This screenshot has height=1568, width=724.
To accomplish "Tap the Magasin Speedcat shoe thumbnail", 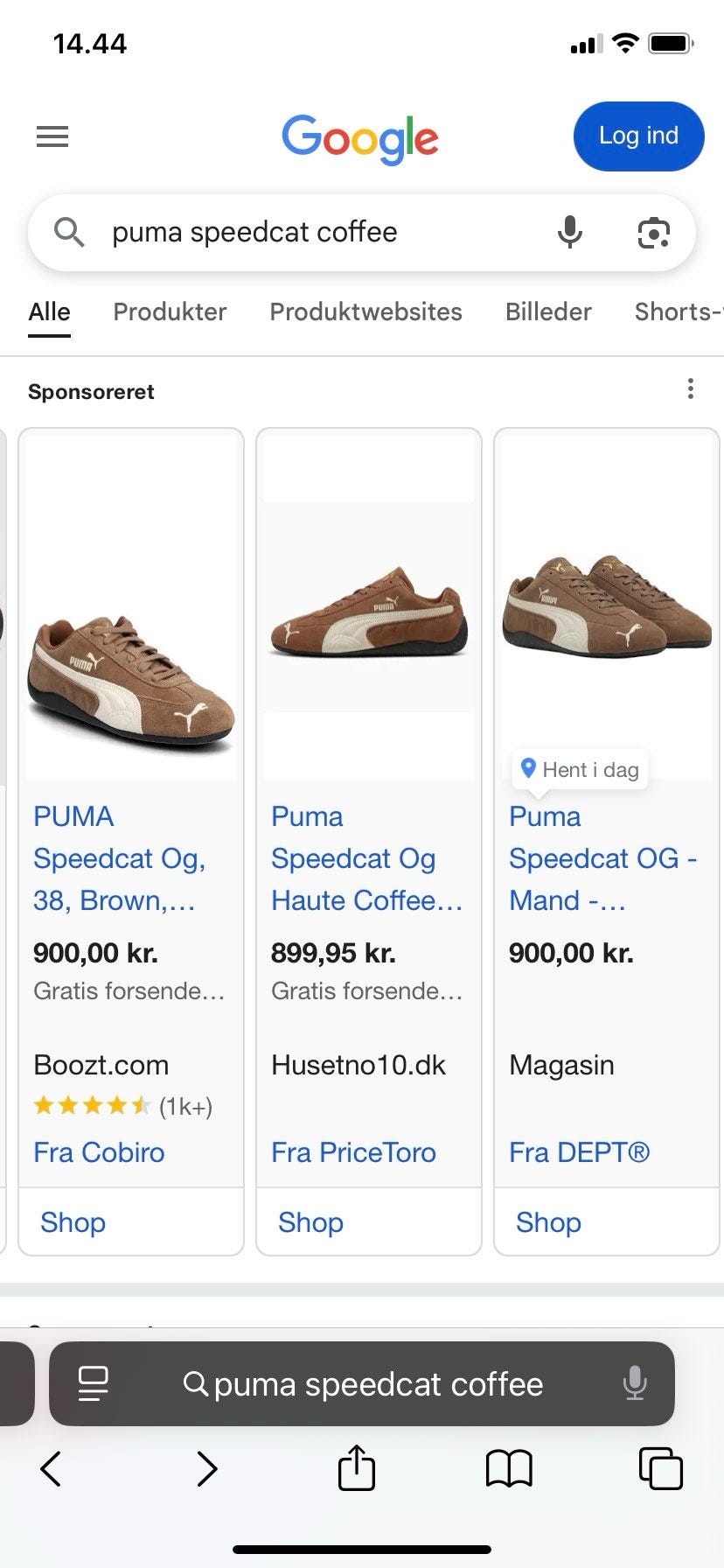I will click(x=607, y=605).
